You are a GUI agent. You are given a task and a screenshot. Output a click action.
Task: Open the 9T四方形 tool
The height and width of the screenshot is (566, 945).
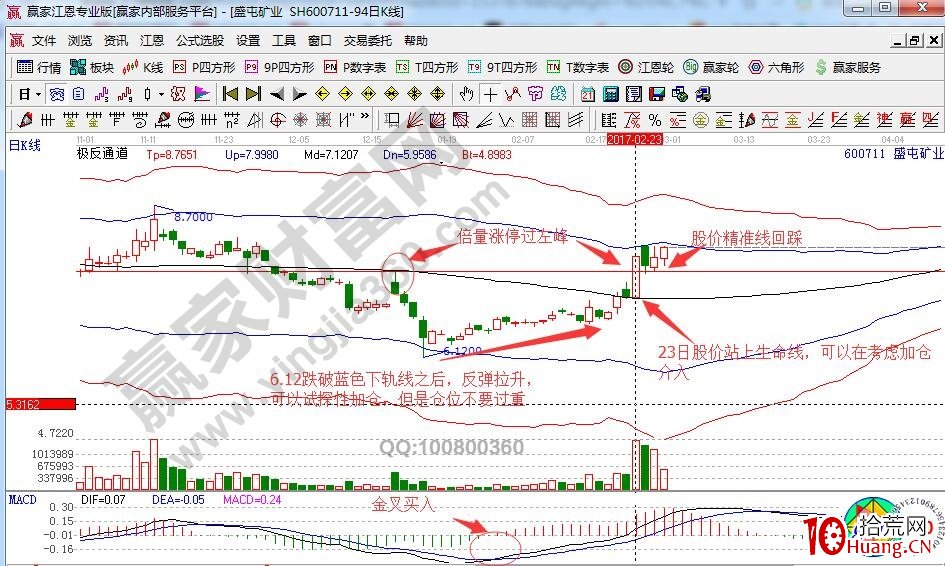[x=502, y=67]
